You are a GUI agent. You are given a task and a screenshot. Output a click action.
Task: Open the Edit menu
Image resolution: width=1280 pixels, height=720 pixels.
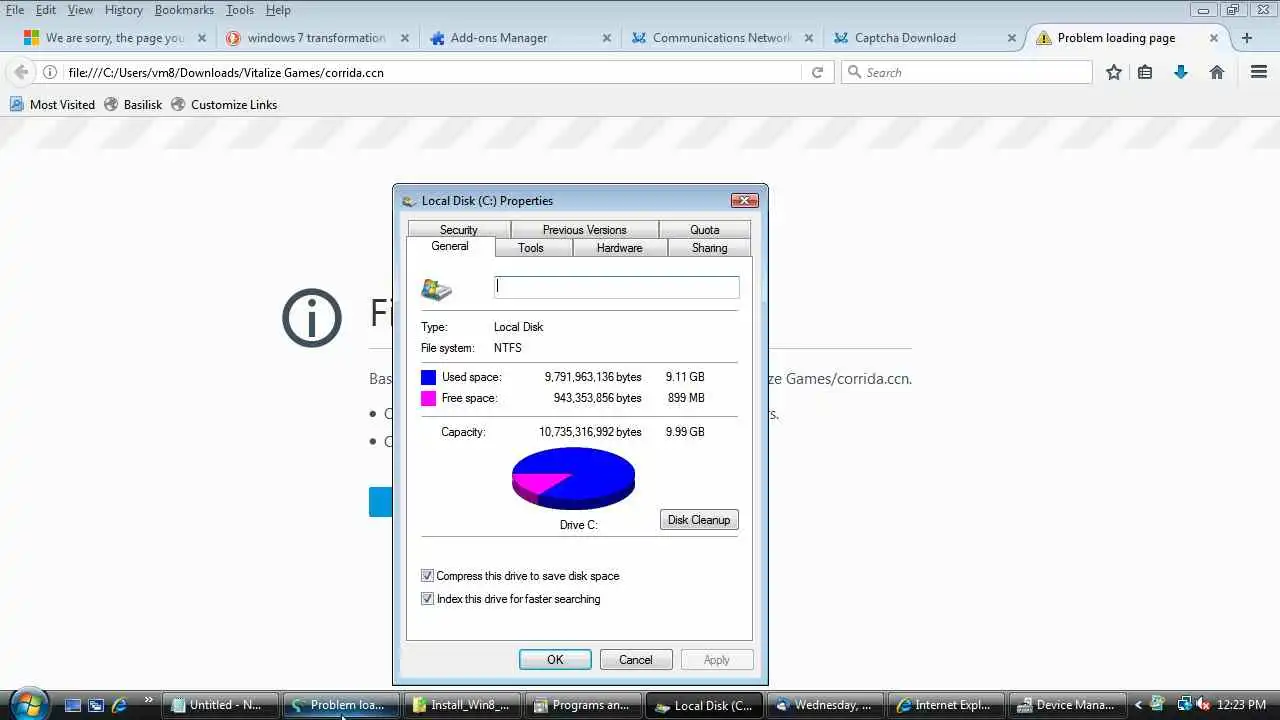(x=46, y=10)
